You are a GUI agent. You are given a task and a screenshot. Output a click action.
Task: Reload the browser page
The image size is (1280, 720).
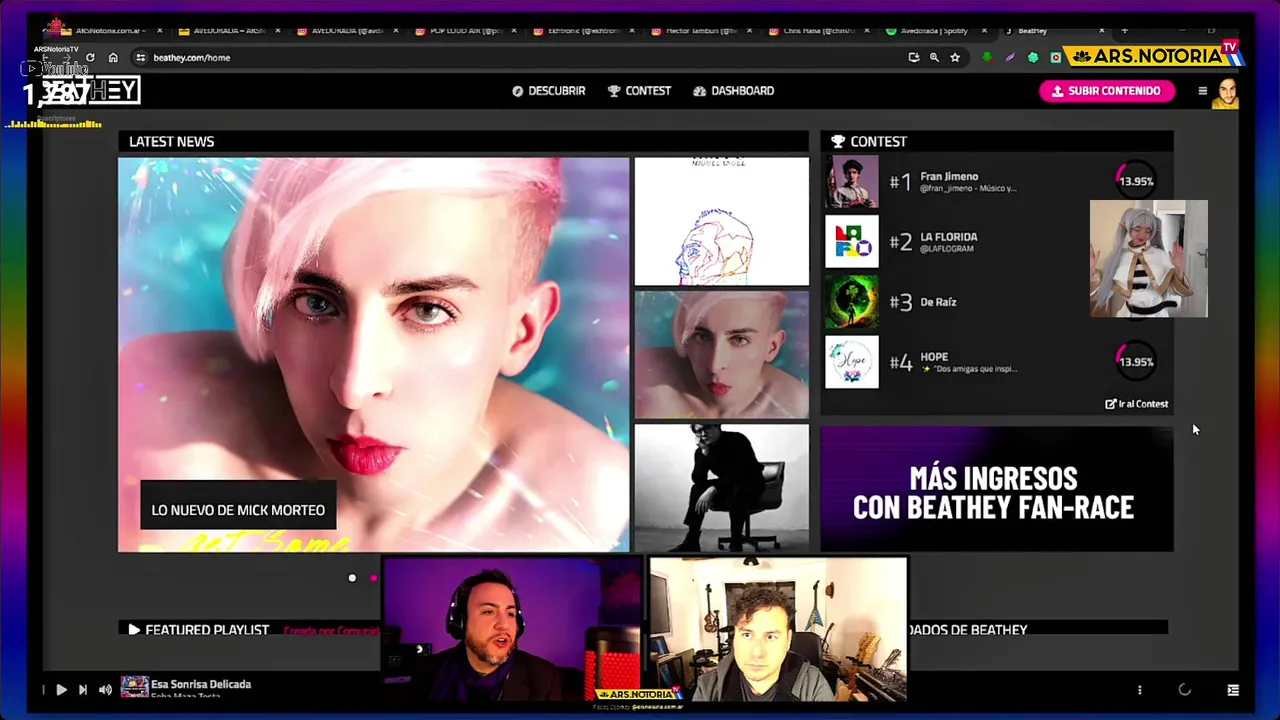[x=90, y=57]
